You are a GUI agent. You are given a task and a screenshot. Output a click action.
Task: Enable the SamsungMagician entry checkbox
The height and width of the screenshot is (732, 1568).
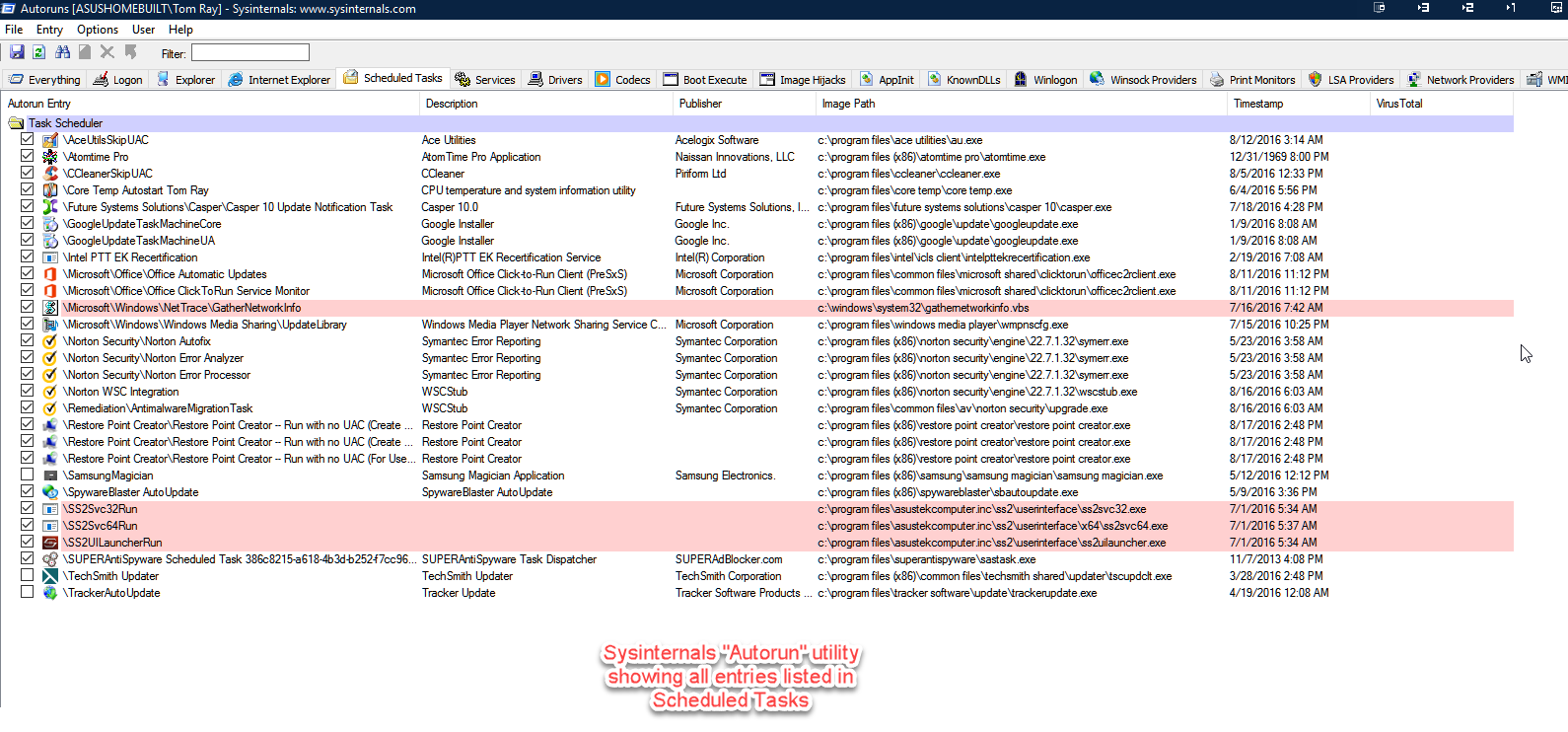coord(28,475)
